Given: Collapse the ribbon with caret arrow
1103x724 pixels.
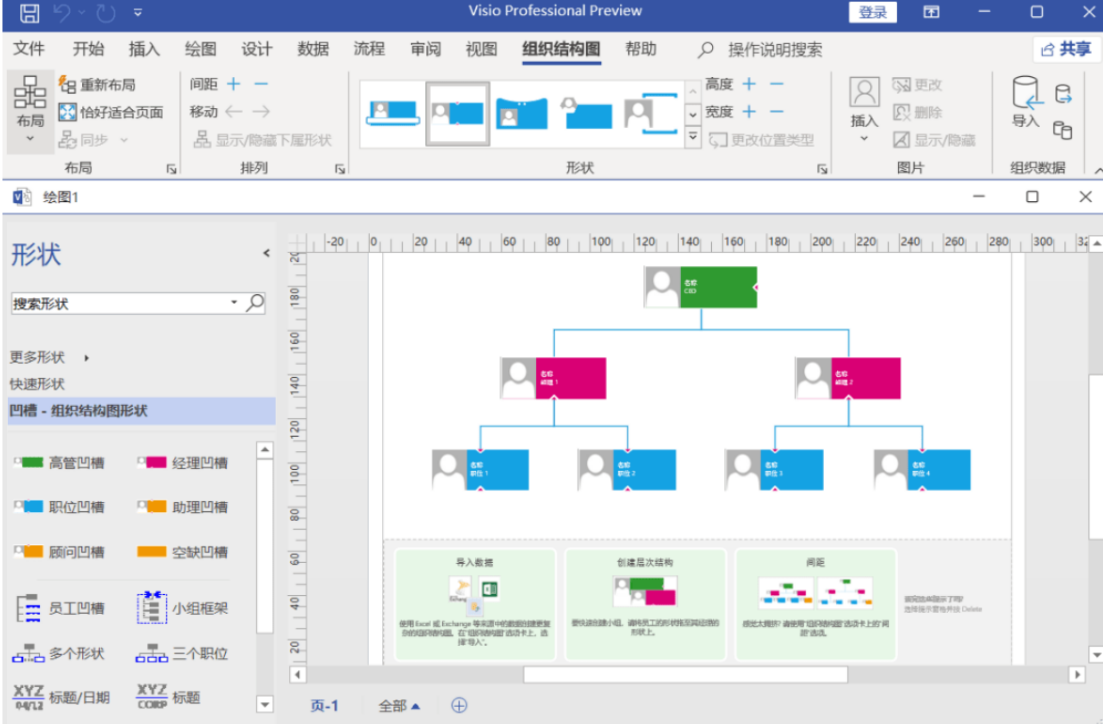Looking at the screenshot, I should point(1097,170).
